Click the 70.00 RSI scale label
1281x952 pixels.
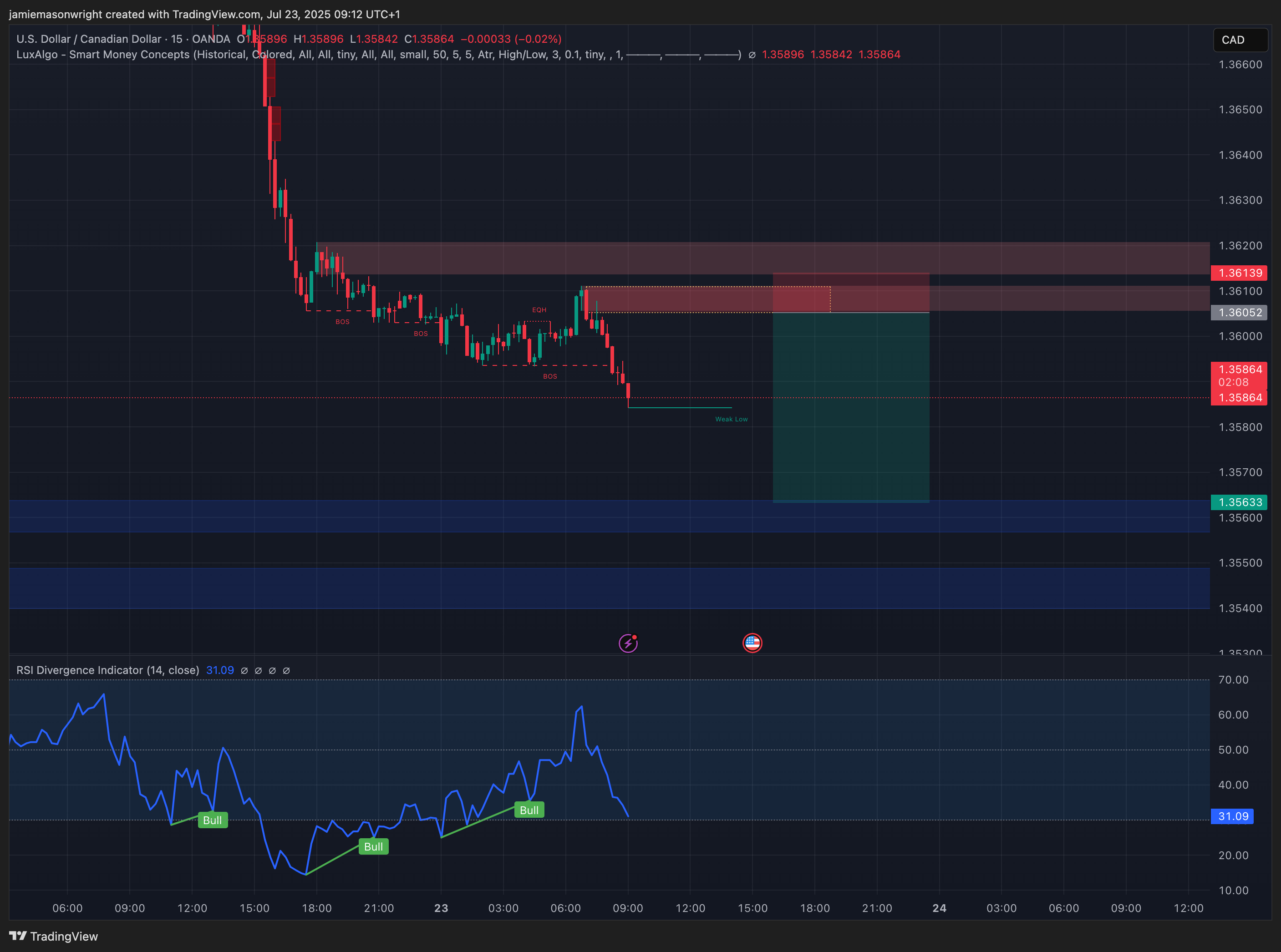(1233, 679)
